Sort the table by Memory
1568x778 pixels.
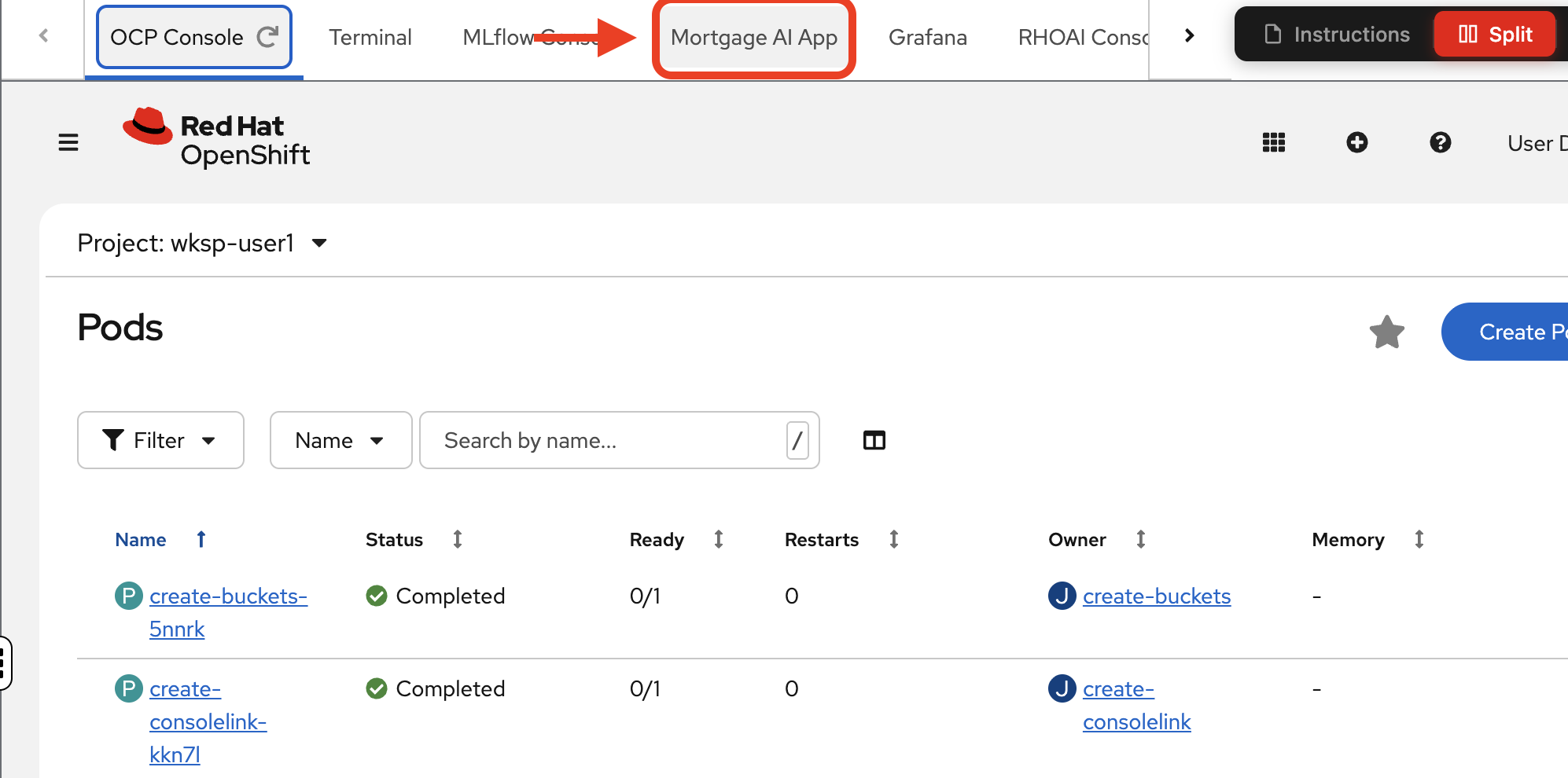pos(1419,539)
